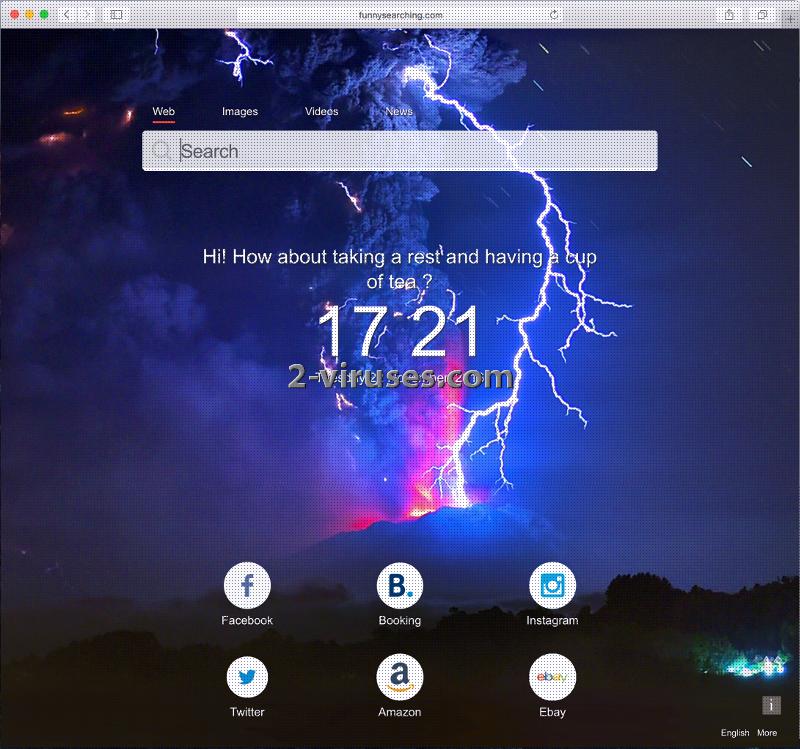Click the funnysearching.com address bar
The height and width of the screenshot is (749, 800).
point(400,15)
